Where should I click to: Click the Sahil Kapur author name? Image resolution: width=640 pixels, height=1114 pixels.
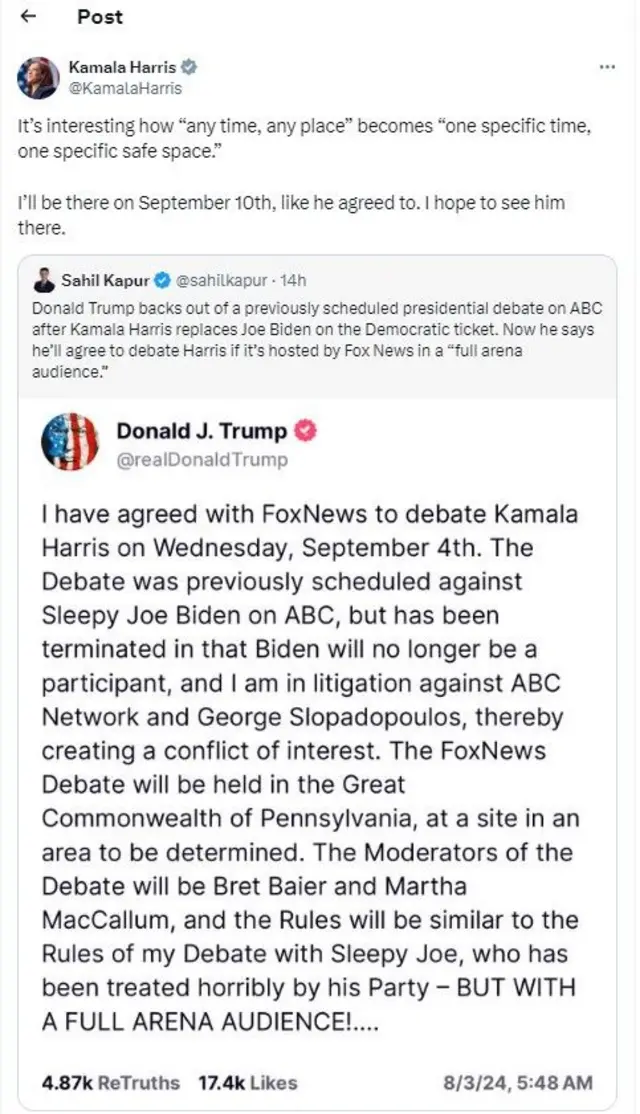pyautogui.click(x=107, y=280)
